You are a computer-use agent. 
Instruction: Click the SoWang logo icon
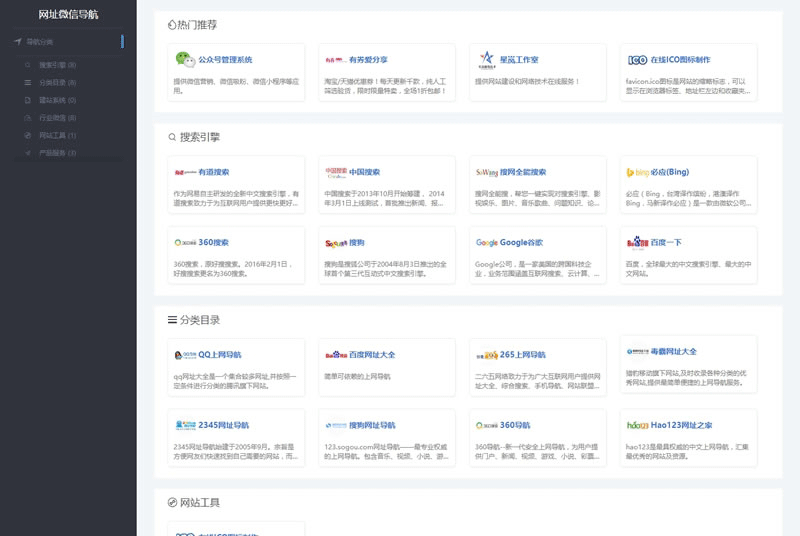point(487,172)
